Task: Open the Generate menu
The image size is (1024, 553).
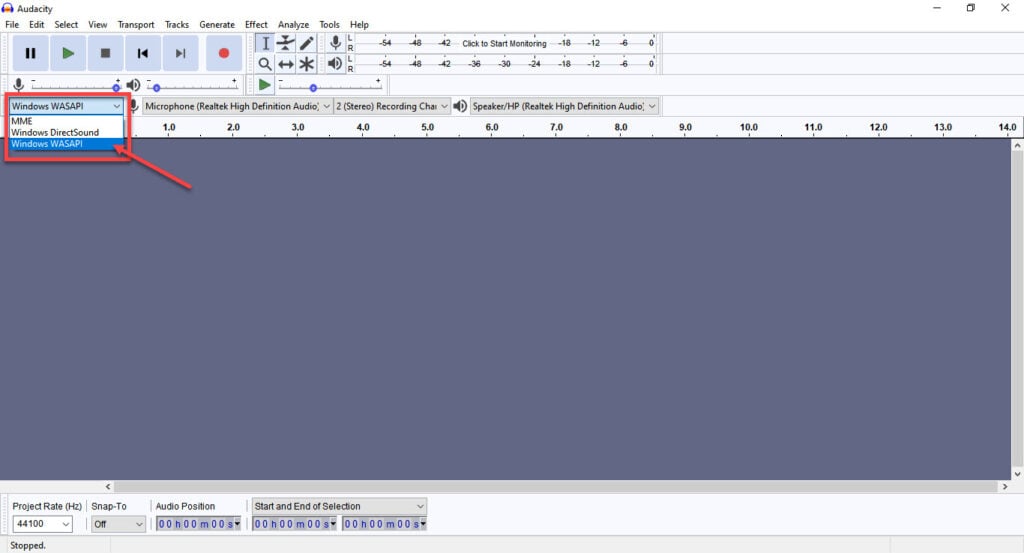Action: [217, 24]
